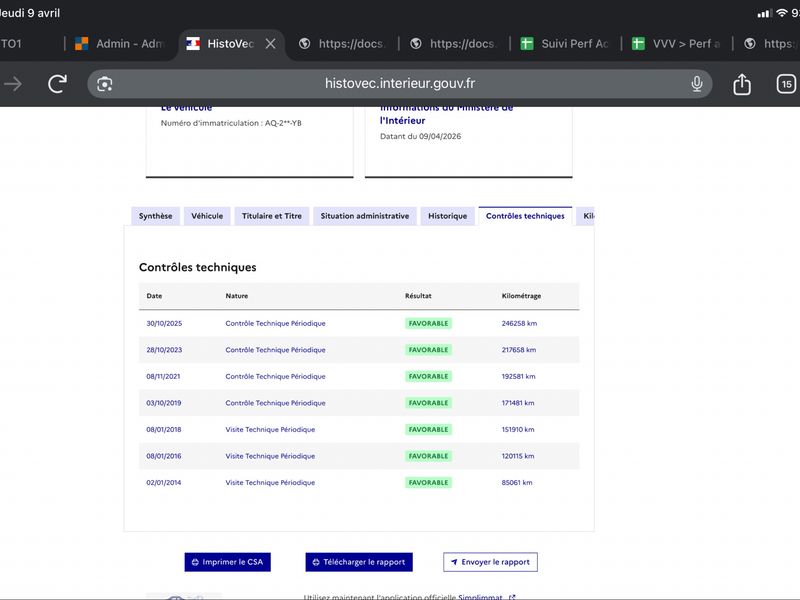Click the date 28/10/2023
This screenshot has height=600, width=800.
click(164, 350)
